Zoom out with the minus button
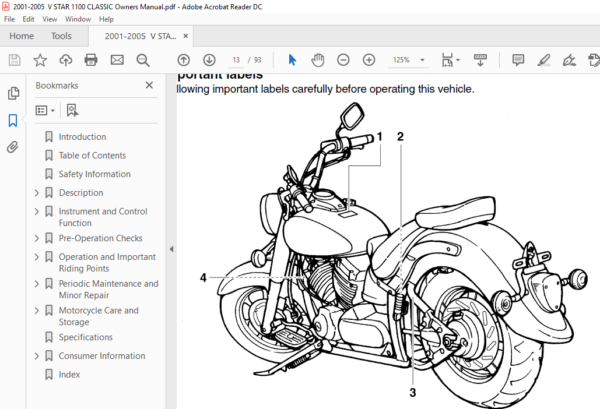Image resolution: width=600 pixels, height=409 pixels. pos(343,60)
